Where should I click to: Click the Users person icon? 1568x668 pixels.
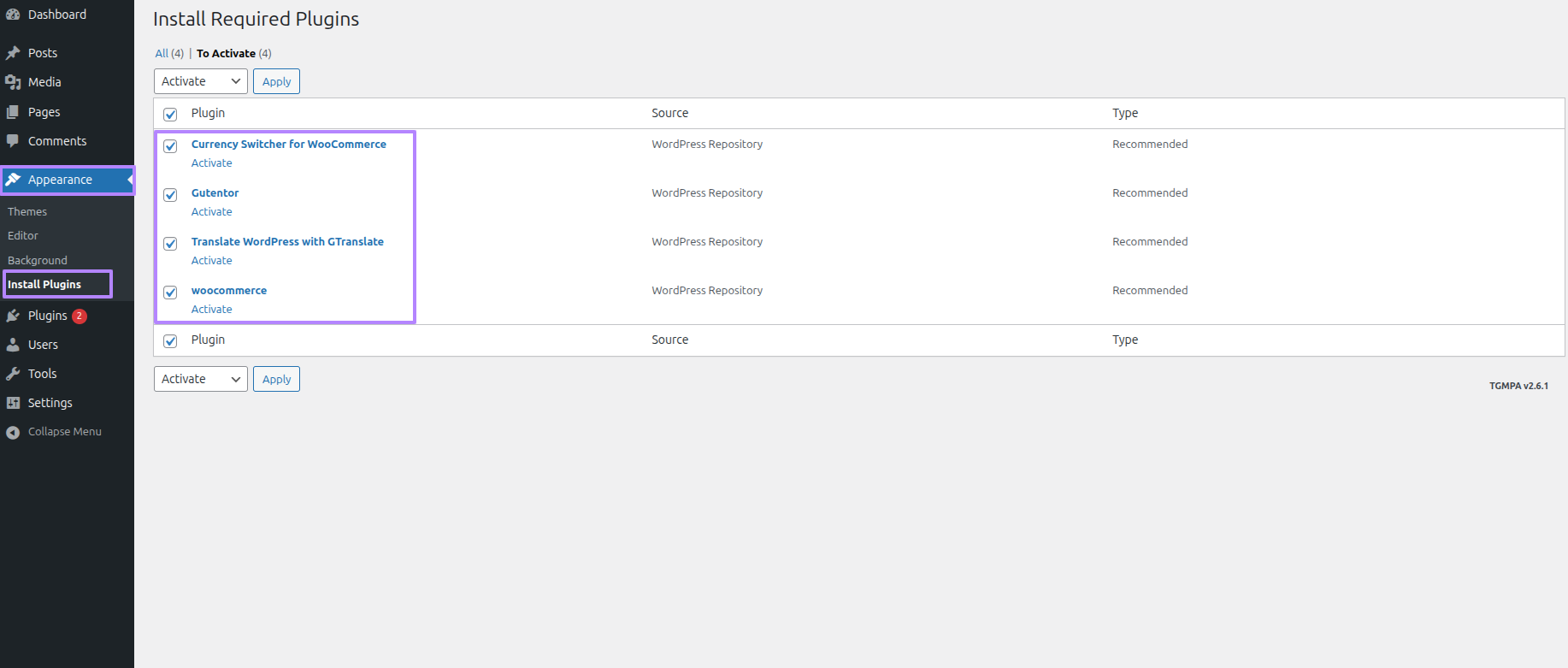(x=13, y=345)
